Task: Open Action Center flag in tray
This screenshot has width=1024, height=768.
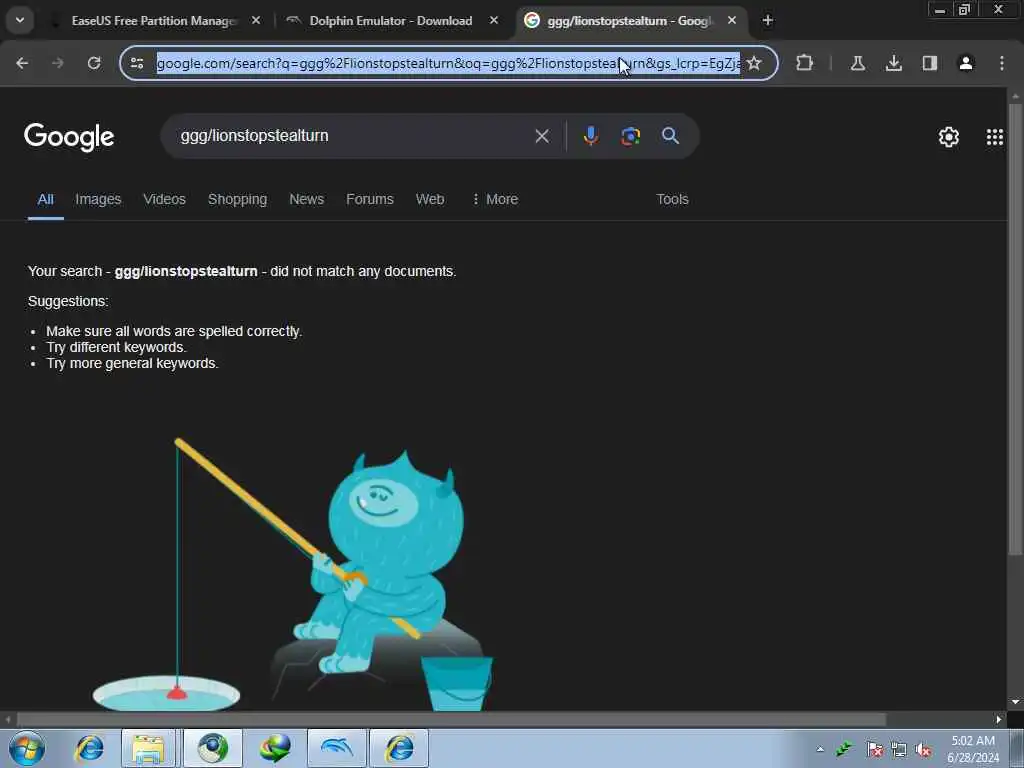Action: tap(874, 750)
